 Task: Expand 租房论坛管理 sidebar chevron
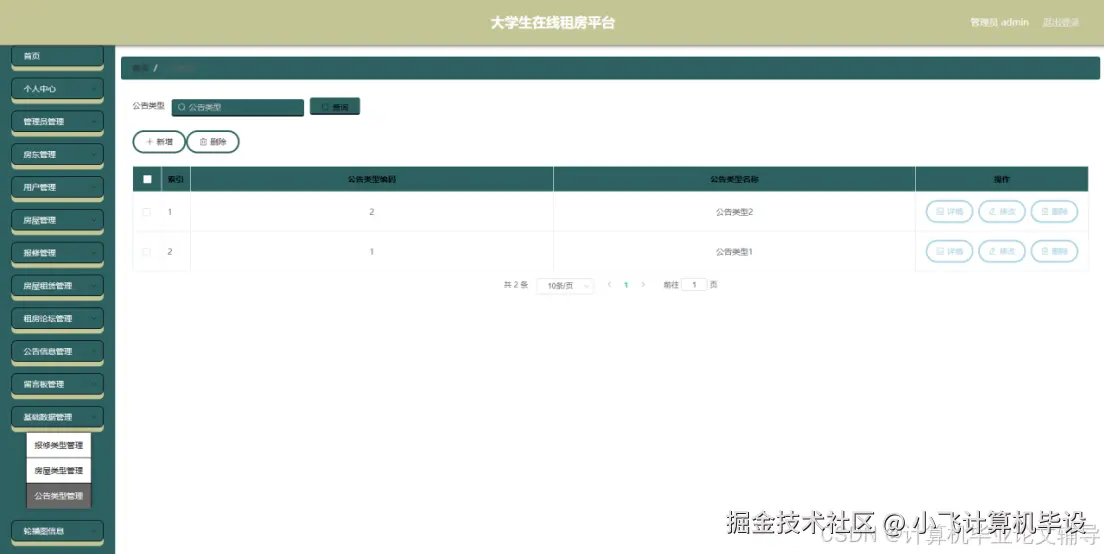tap(94, 318)
